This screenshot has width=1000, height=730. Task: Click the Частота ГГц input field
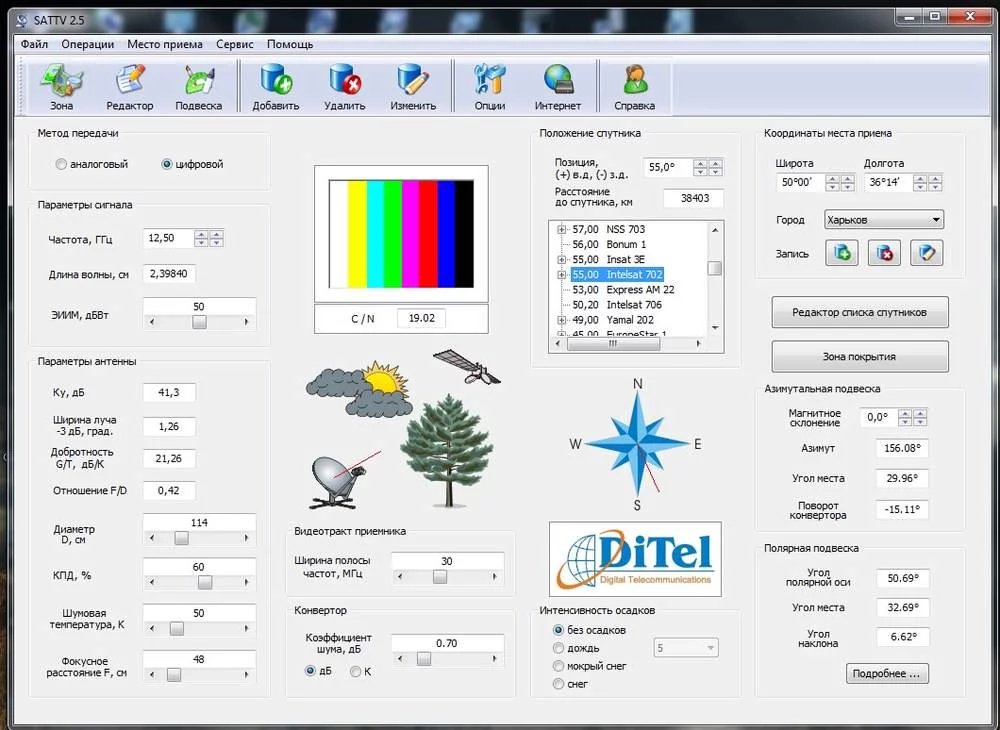click(x=166, y=238)
